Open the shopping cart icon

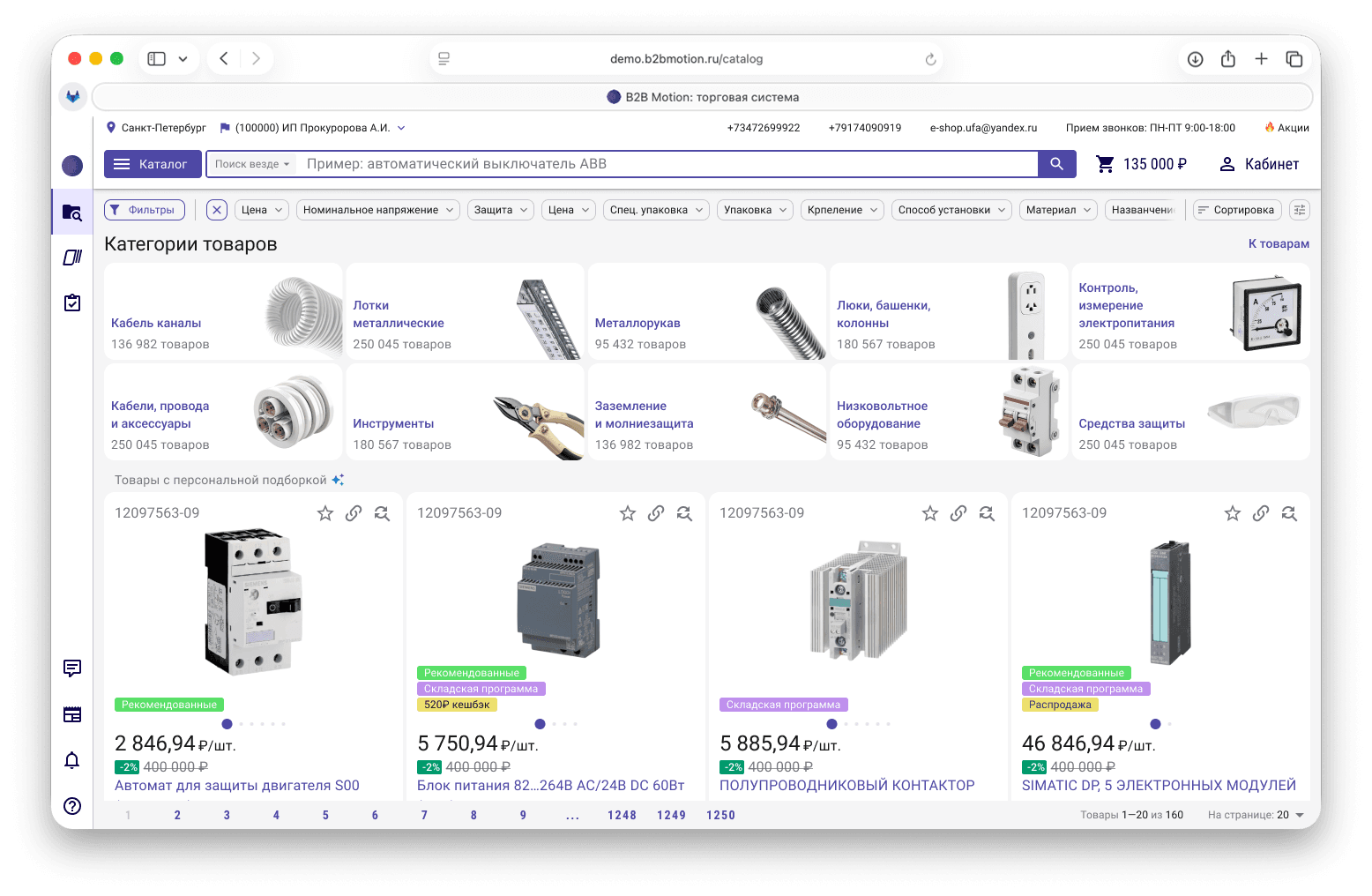1105,164
